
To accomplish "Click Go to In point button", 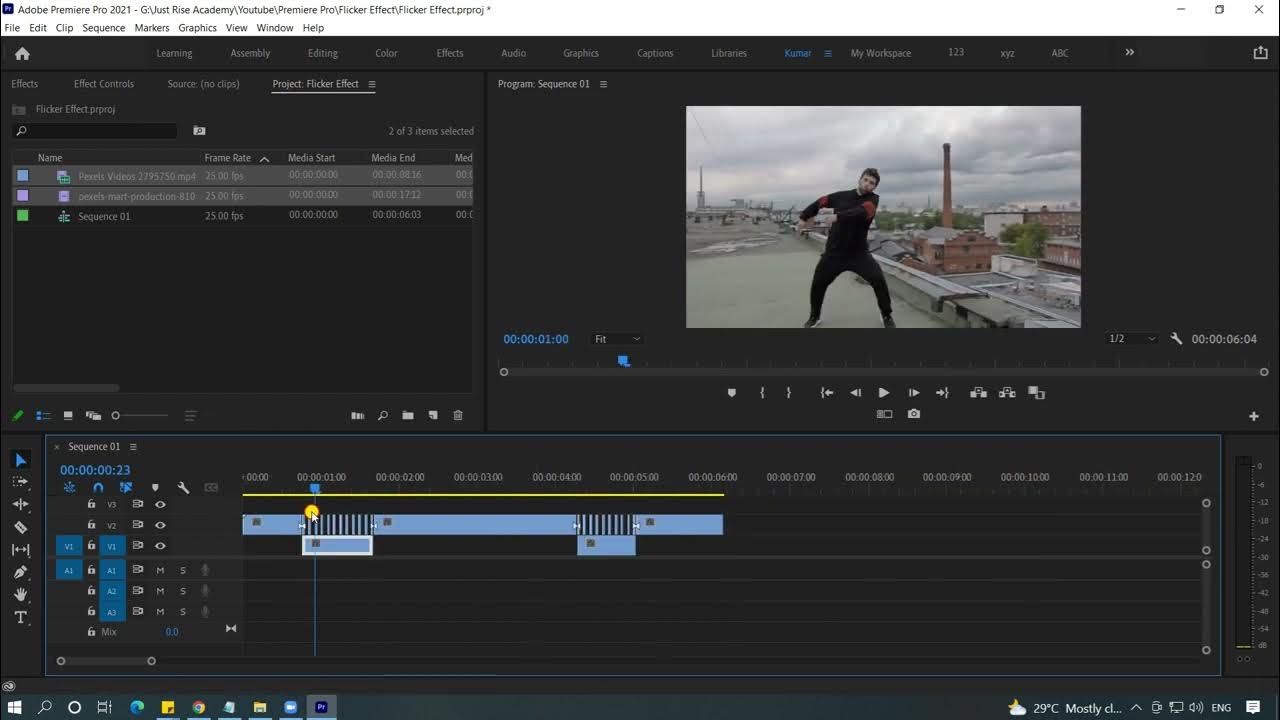I will tap(827, 393).
